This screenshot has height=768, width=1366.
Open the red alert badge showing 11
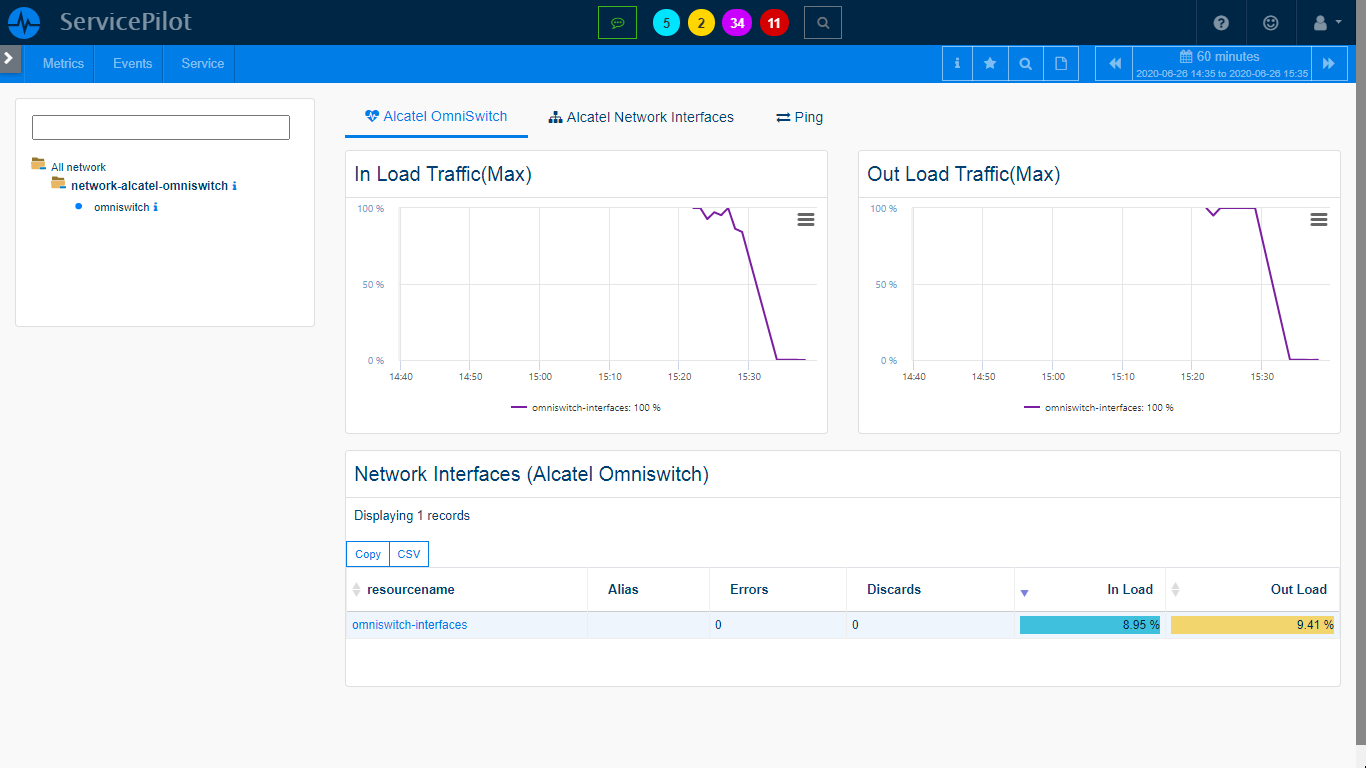tap(774, 22)
